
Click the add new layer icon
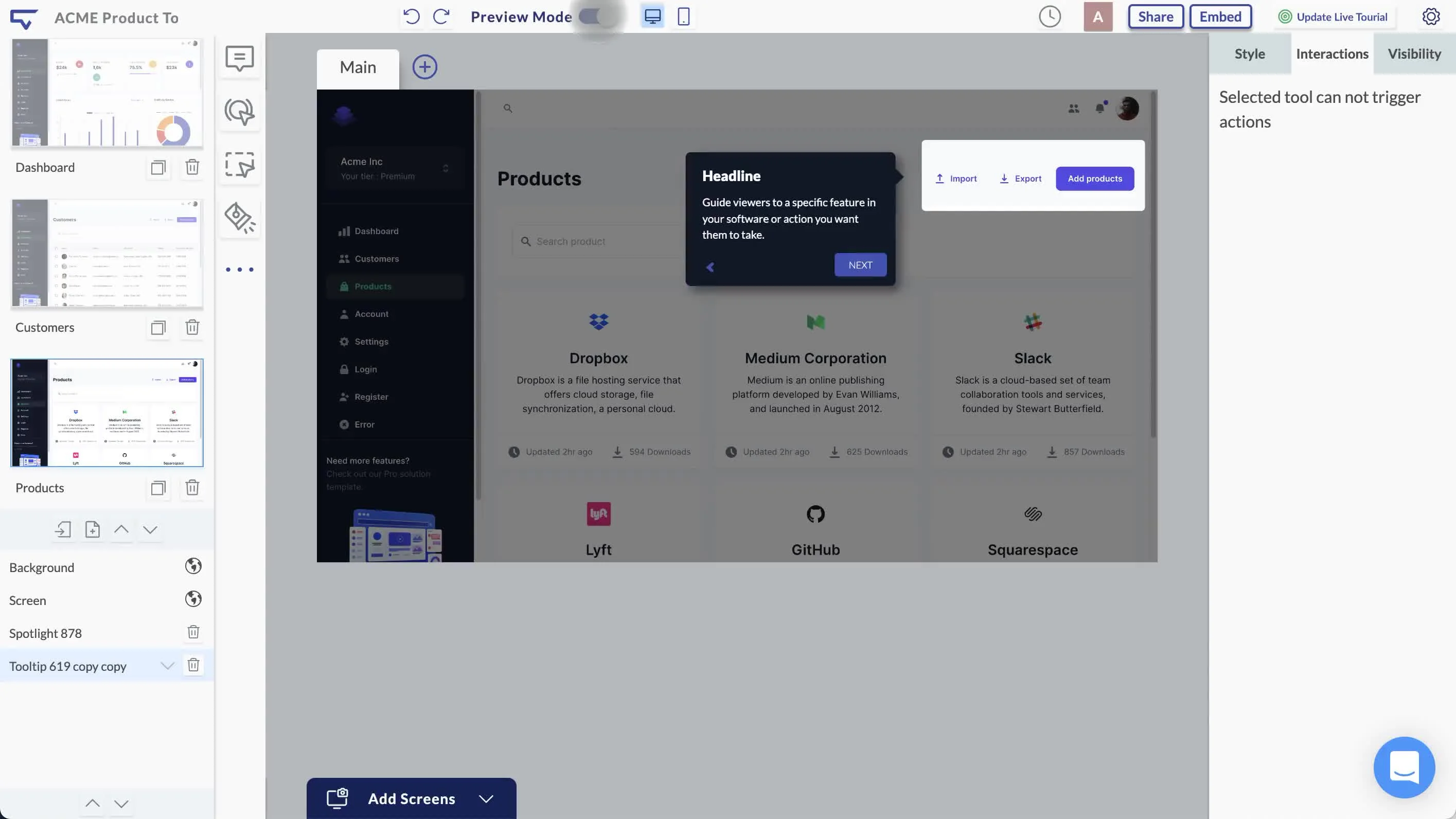click(92, 529)
